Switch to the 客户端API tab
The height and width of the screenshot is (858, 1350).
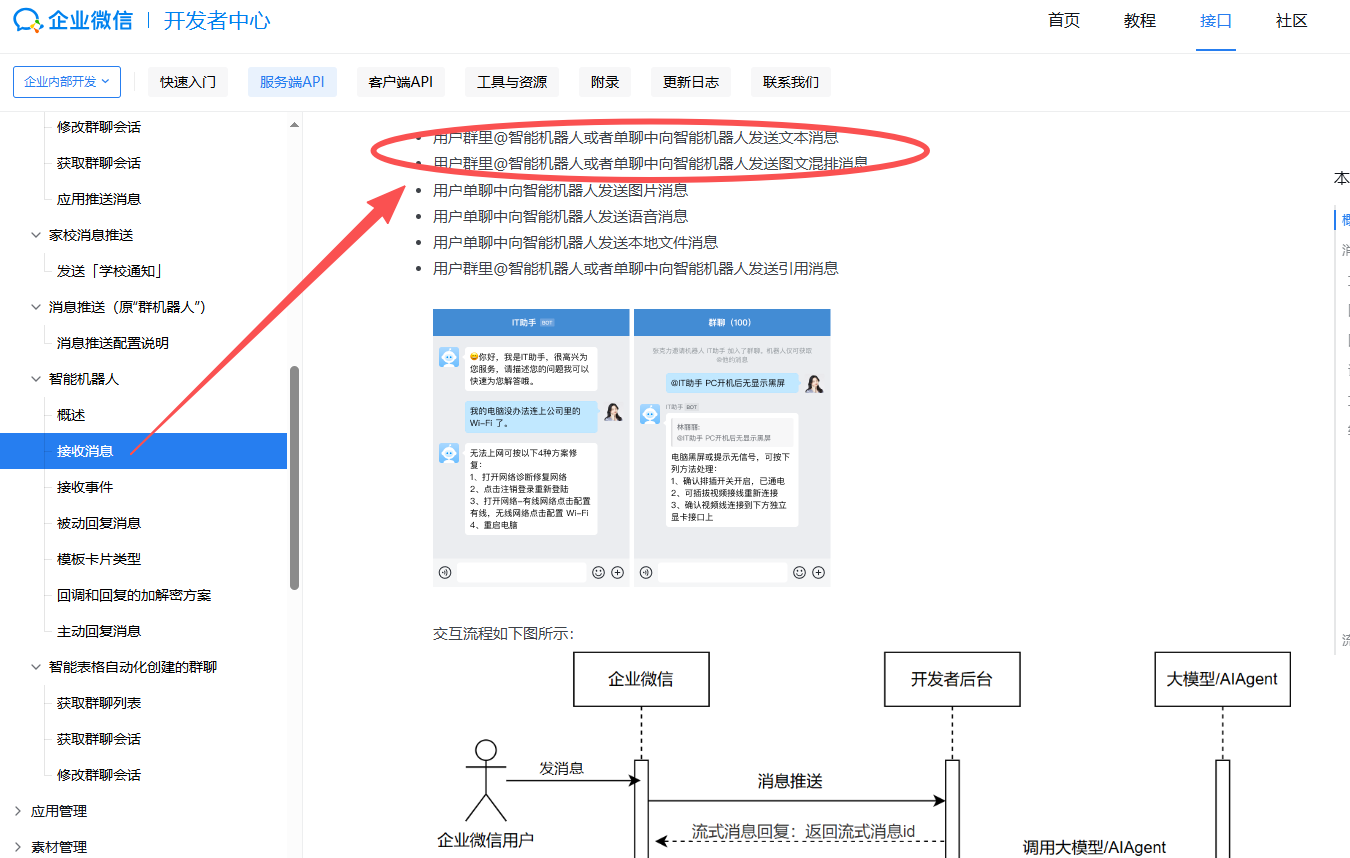[x=400, y=82]
